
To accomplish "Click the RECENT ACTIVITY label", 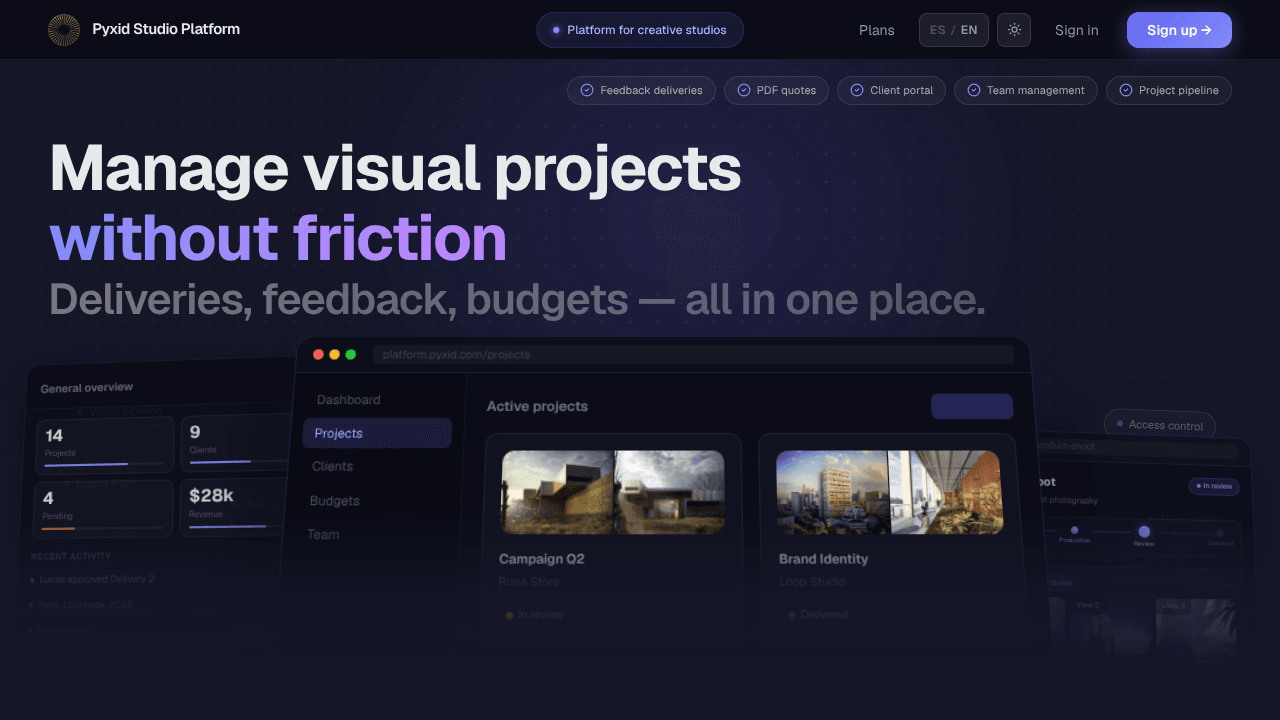I will tap(71, 556).
